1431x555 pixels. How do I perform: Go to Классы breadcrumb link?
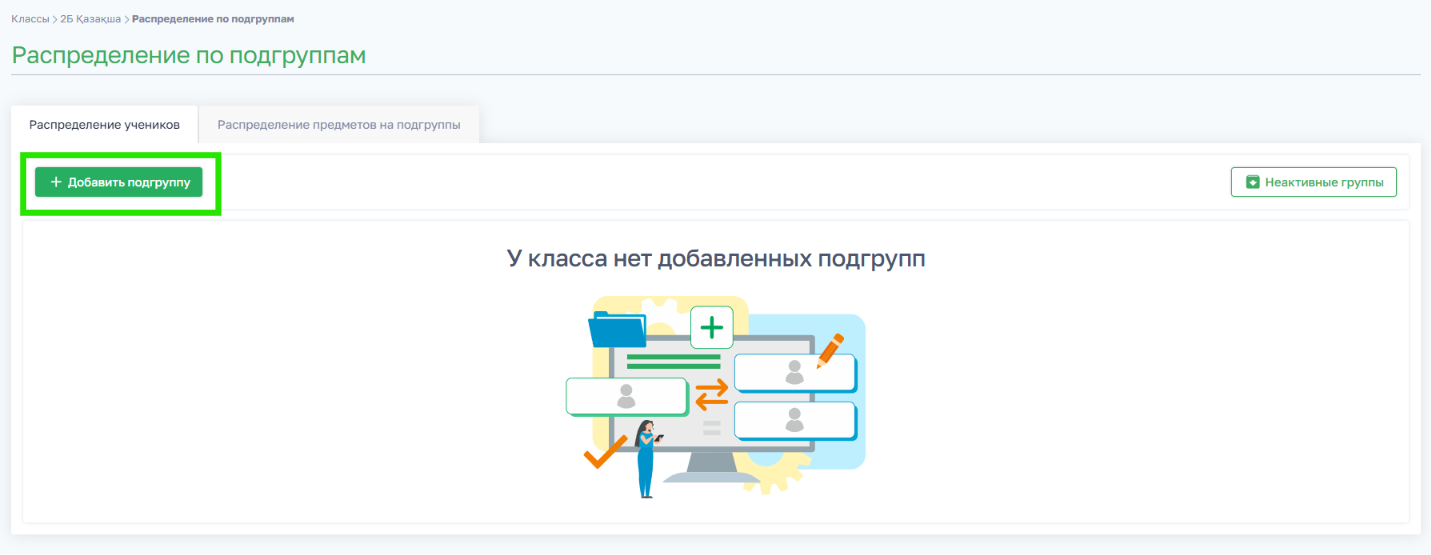point(30,19)
